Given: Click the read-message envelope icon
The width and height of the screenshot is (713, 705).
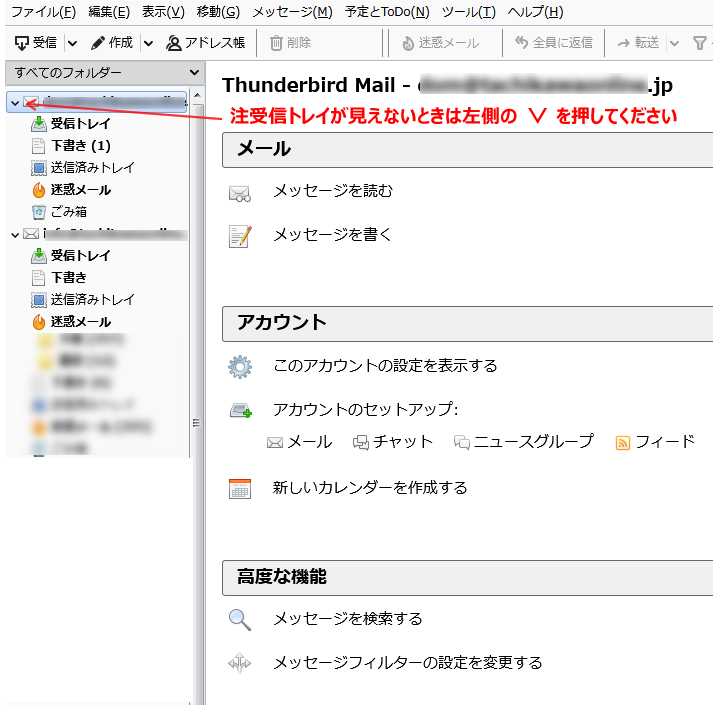Looking at the screenshot, I should 240,194.
